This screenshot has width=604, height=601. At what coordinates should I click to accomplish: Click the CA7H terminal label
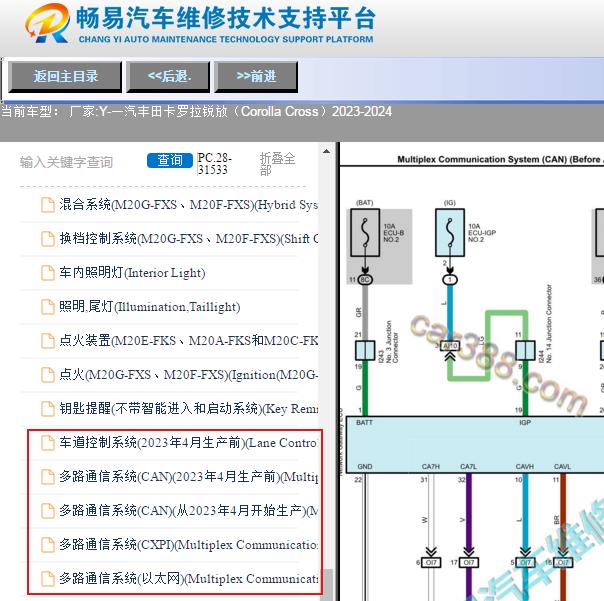click(x=431, y=467)
